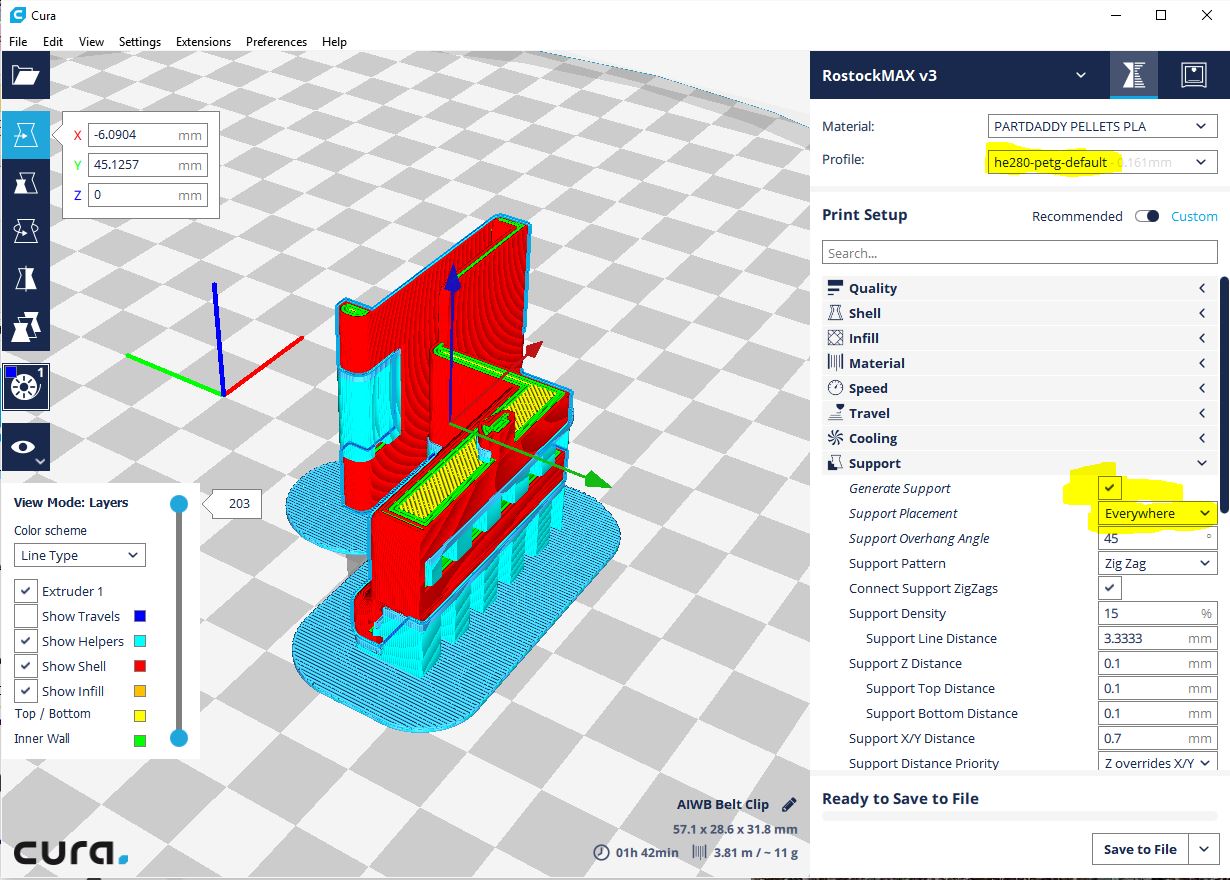Click the Extruder 1 selection icon

pyautogui.click(x=25, y=387)
